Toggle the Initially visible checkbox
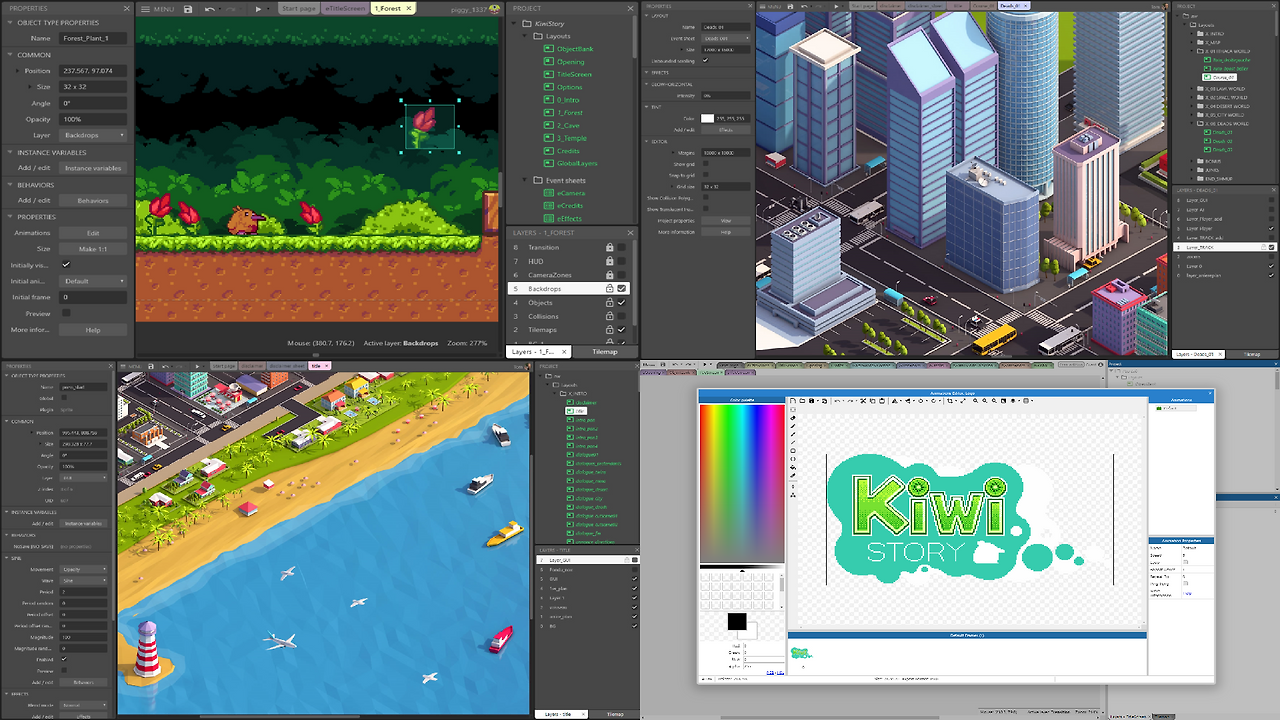This screenshot has width=1280, height=720. coord(66,265)
